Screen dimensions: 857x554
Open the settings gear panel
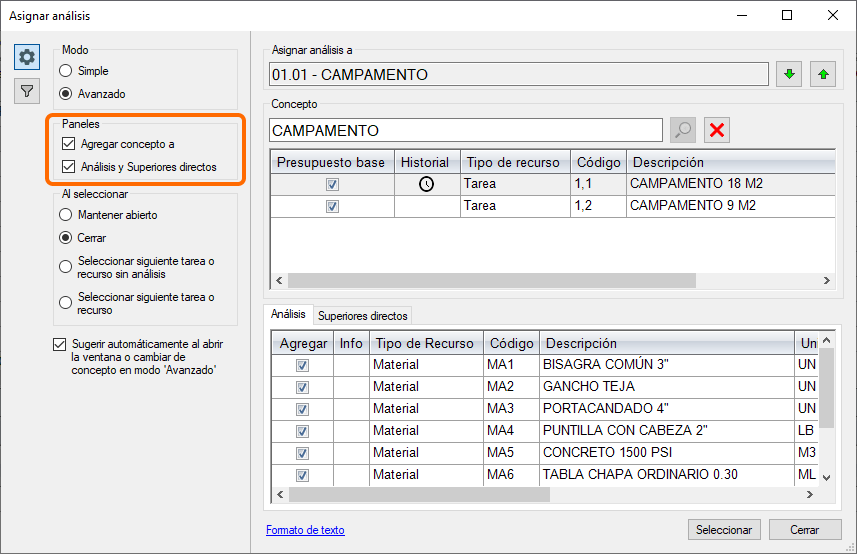27,57
